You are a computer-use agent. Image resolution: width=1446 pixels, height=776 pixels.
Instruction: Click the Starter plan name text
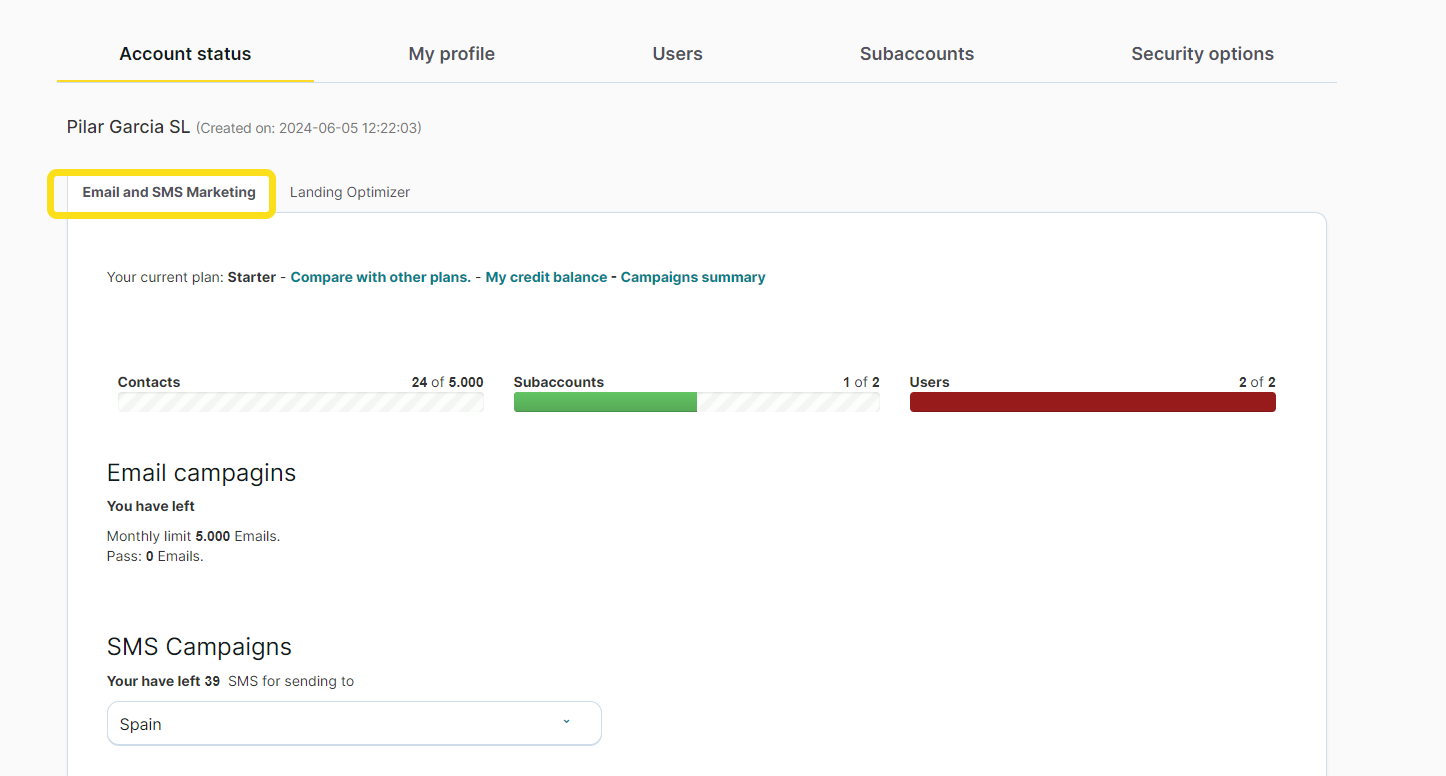click(x=251, y=277)
